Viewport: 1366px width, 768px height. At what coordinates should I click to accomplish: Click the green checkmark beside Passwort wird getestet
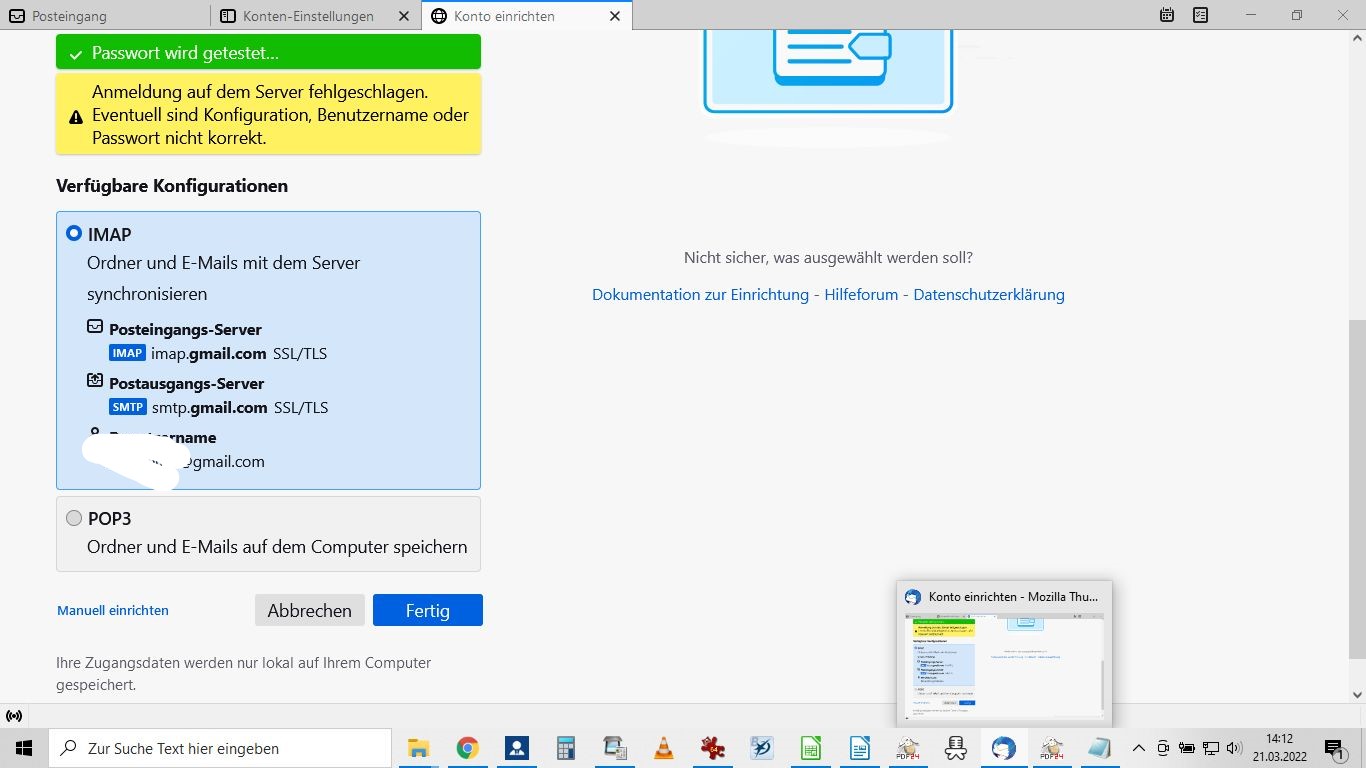tap(75, 54)
